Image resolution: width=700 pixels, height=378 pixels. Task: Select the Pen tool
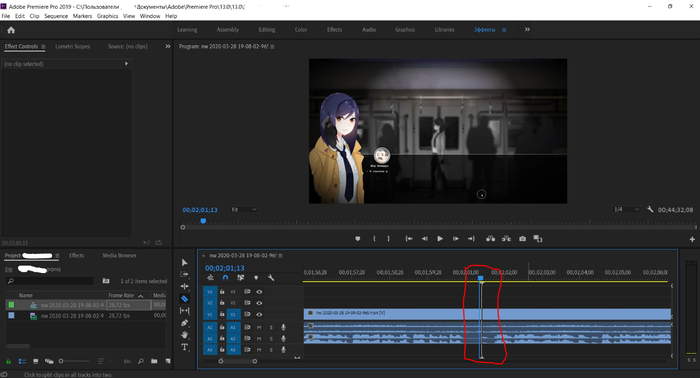[x=184, y=323]
